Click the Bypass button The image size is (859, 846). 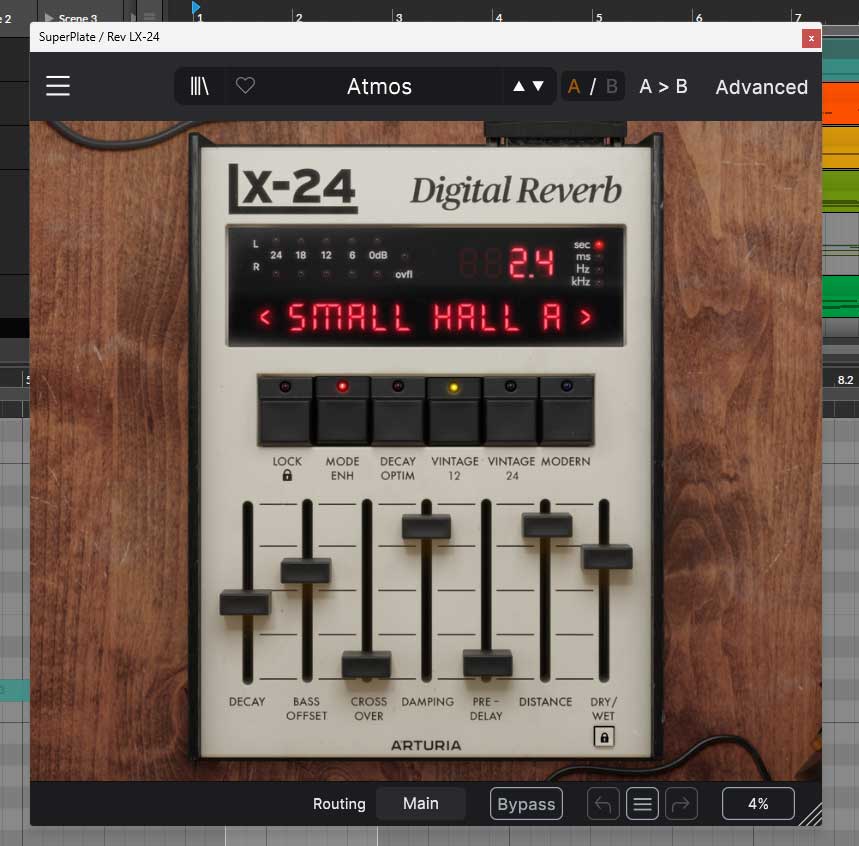526,804
